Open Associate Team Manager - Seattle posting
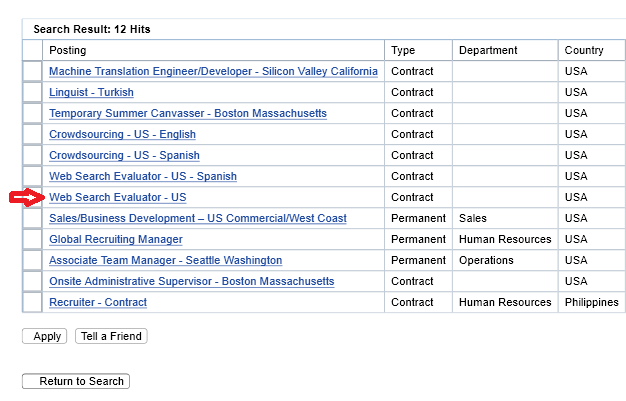Screen dimensions: 626x401 (165, 261)
